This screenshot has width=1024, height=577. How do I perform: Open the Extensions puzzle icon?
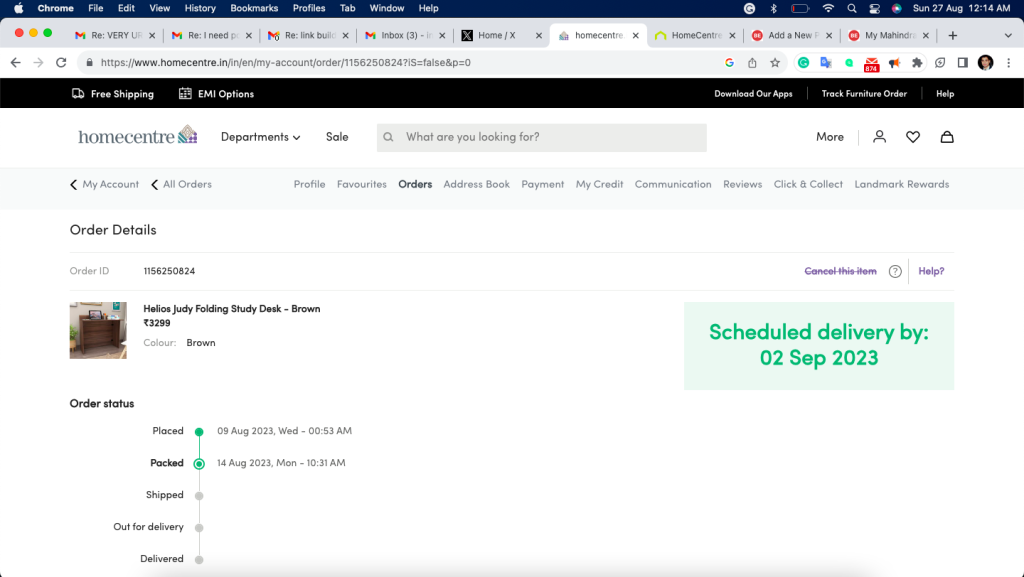(917, 63)
